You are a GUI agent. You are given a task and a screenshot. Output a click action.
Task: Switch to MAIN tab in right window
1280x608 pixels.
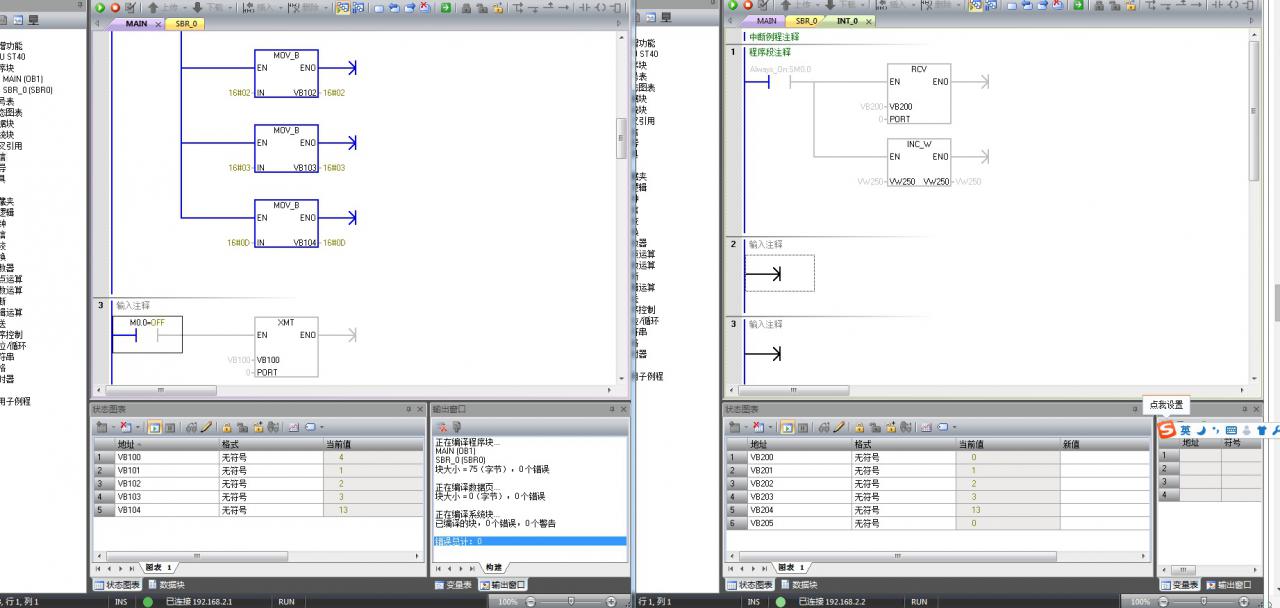coord(766,20)
